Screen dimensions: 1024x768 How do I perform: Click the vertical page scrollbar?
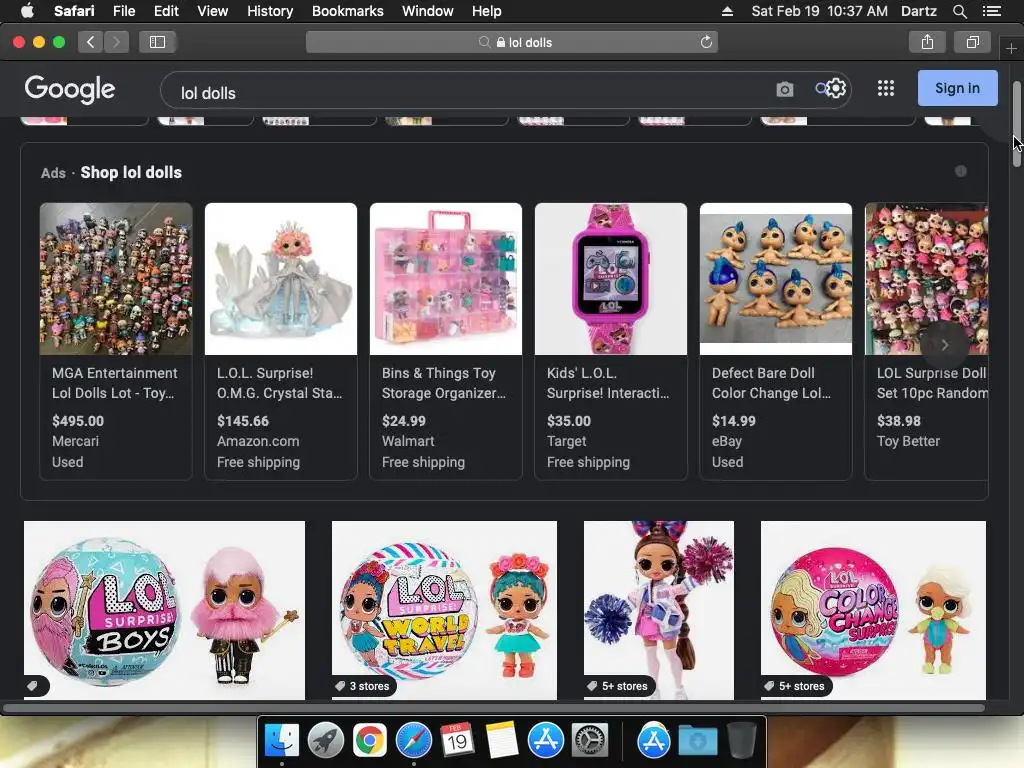coord(1016,124)
